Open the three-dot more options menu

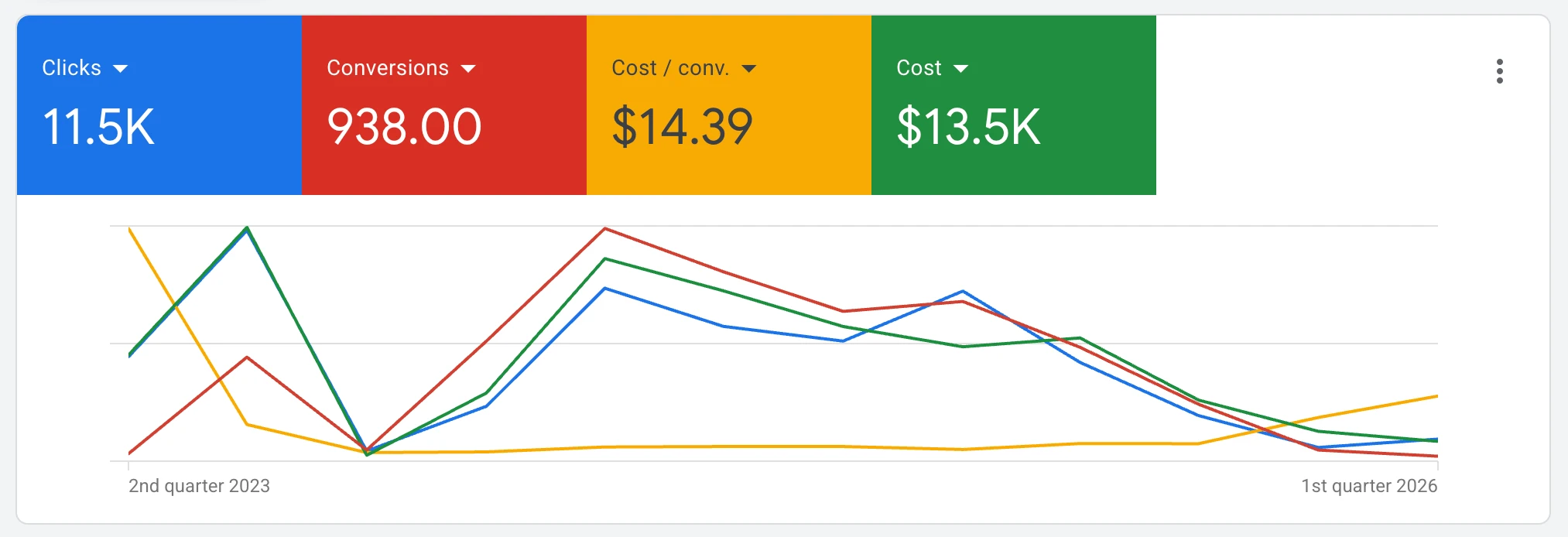(1499, 71)
